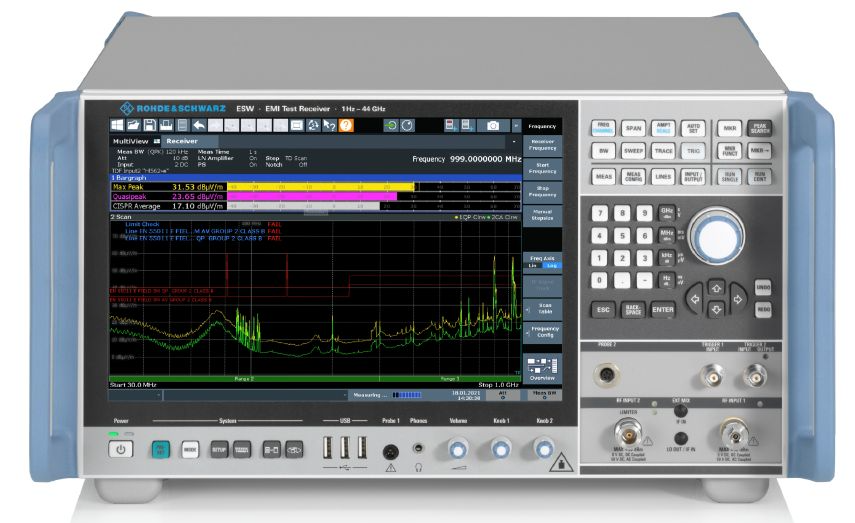Click the camera screenshot icon
This screenshot has height=523, width=855.
[492, 125]
